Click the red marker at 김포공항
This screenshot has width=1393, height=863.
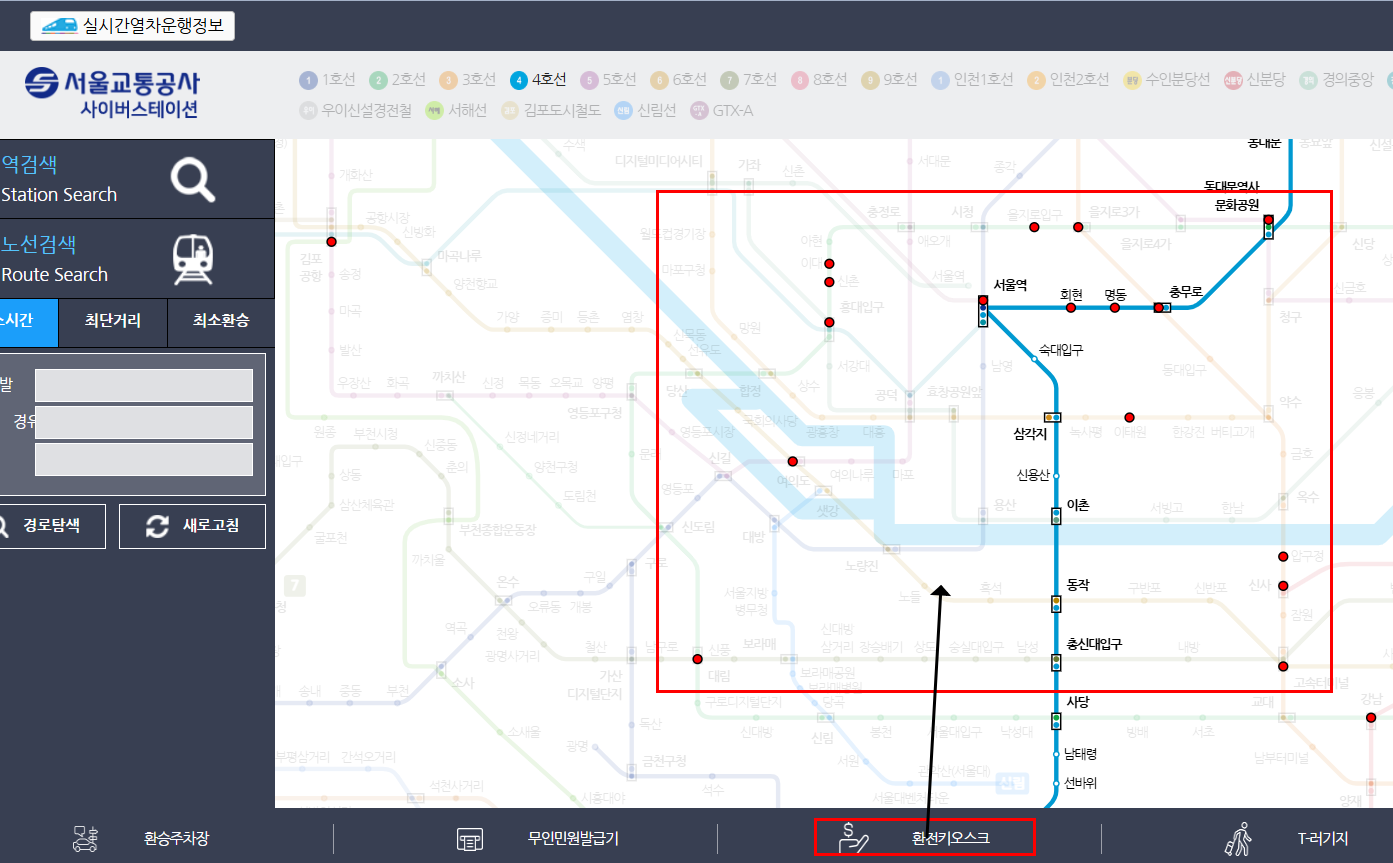point(331,241)
